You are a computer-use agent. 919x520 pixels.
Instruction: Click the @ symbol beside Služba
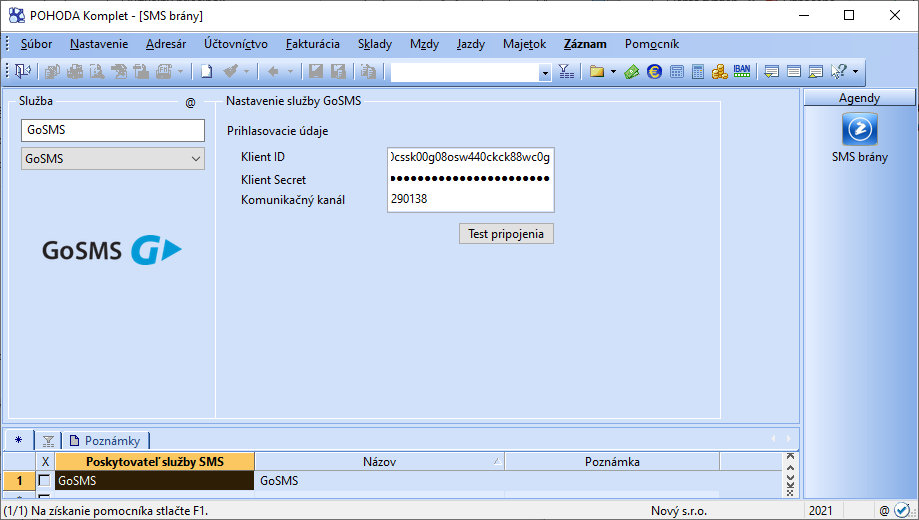tap(190, 103)
